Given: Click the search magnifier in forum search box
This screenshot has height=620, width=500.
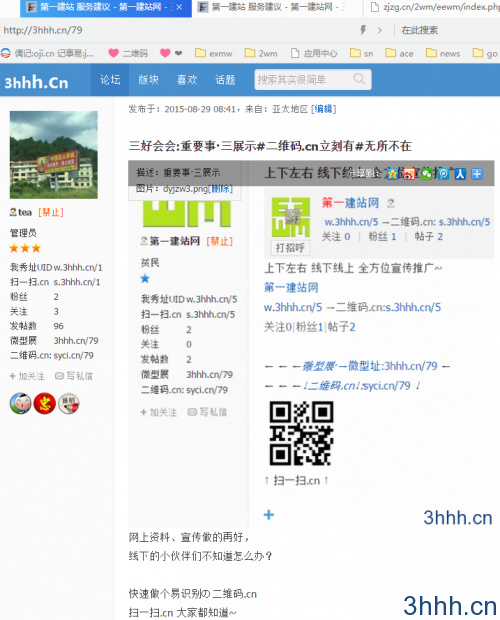Looking at the screenshot, I should click(359, 79).
